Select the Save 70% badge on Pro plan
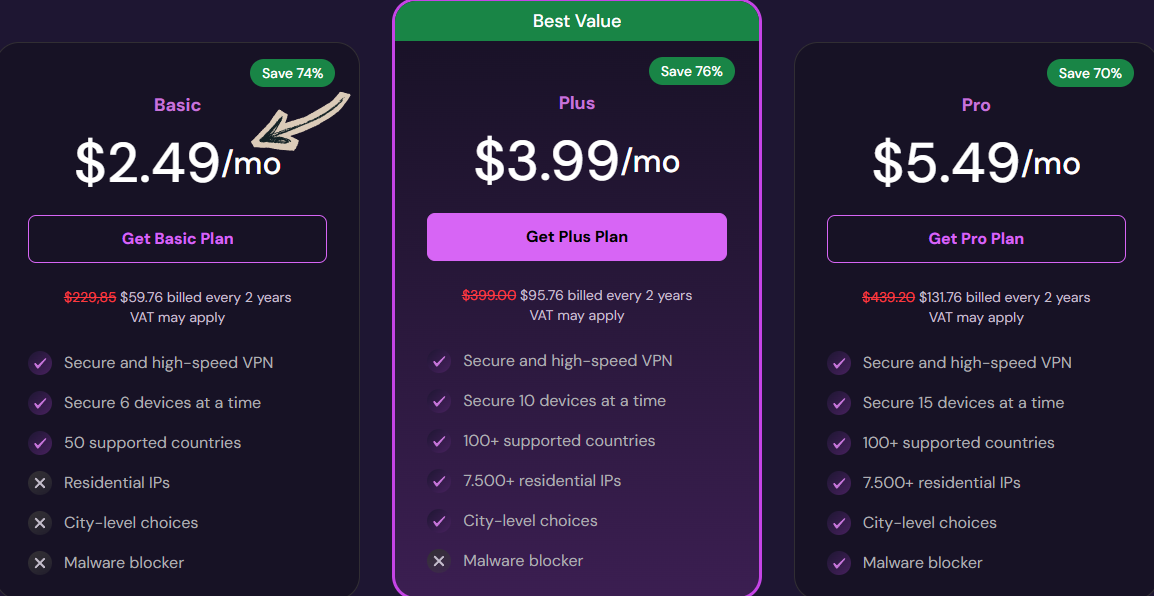The height and width of the screenshot is (596, 1154). pos(1090,72)
